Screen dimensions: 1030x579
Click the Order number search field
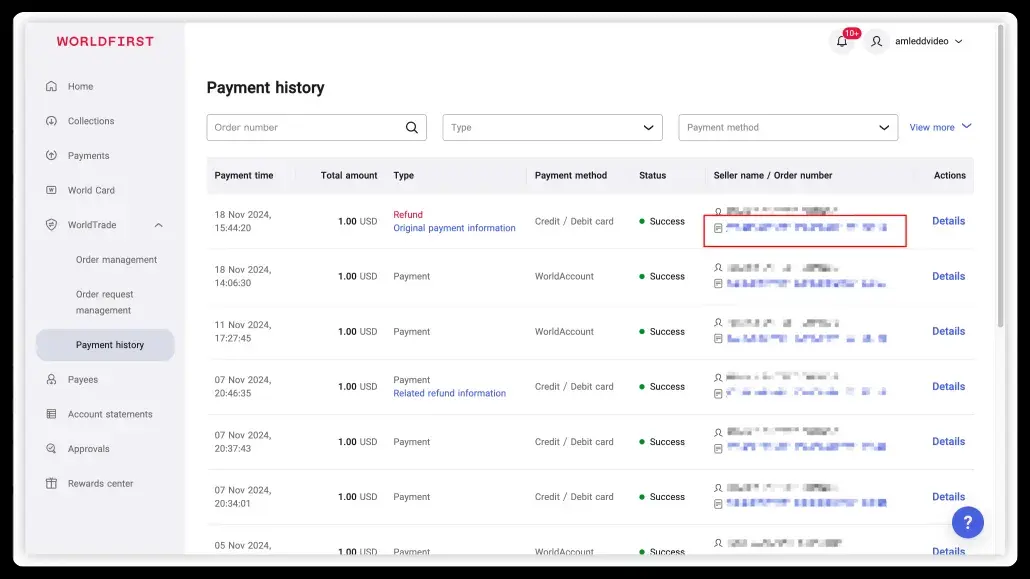(x=305, y=128)
